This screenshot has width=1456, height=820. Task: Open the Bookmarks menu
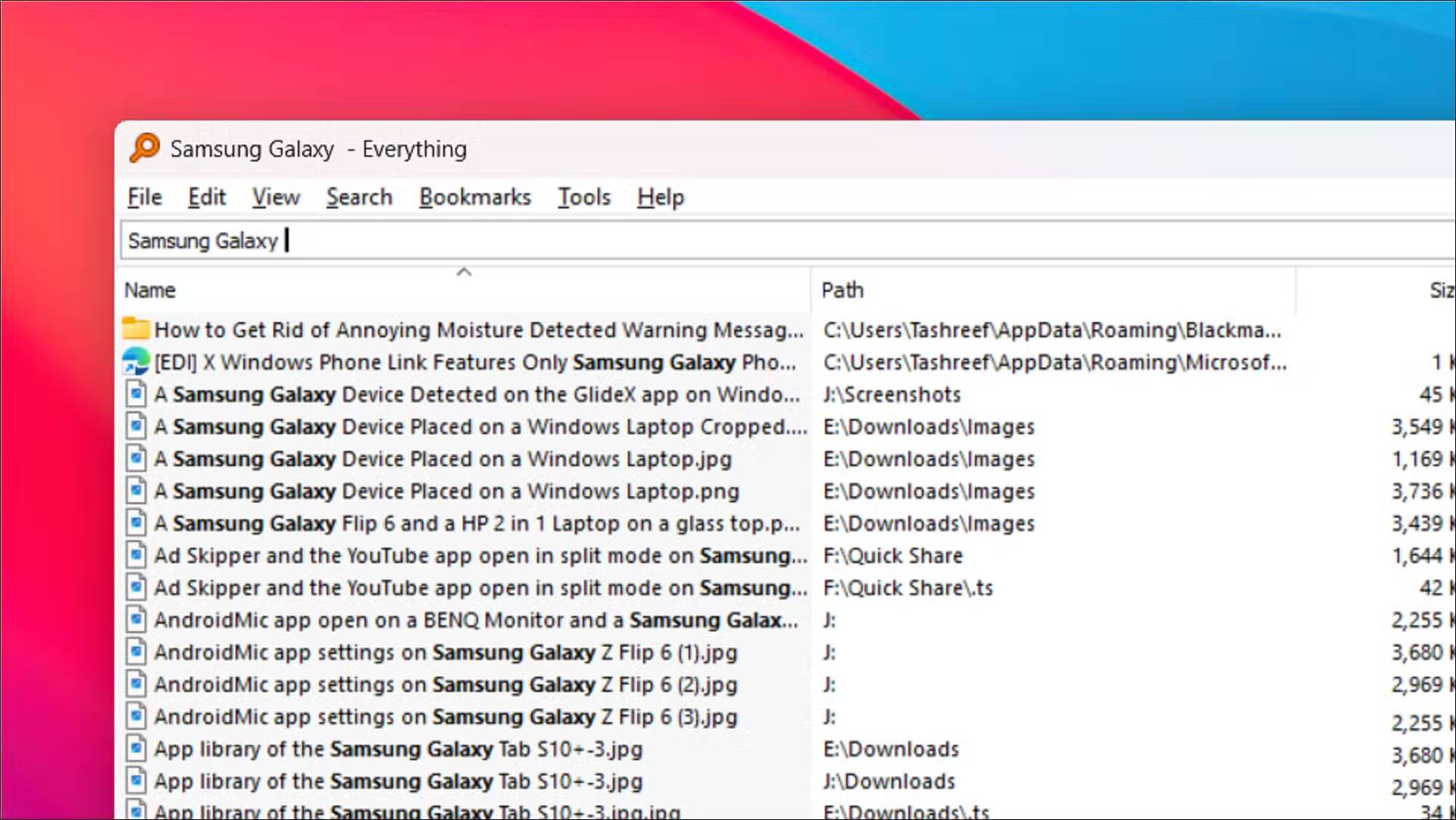pos(475,197)
